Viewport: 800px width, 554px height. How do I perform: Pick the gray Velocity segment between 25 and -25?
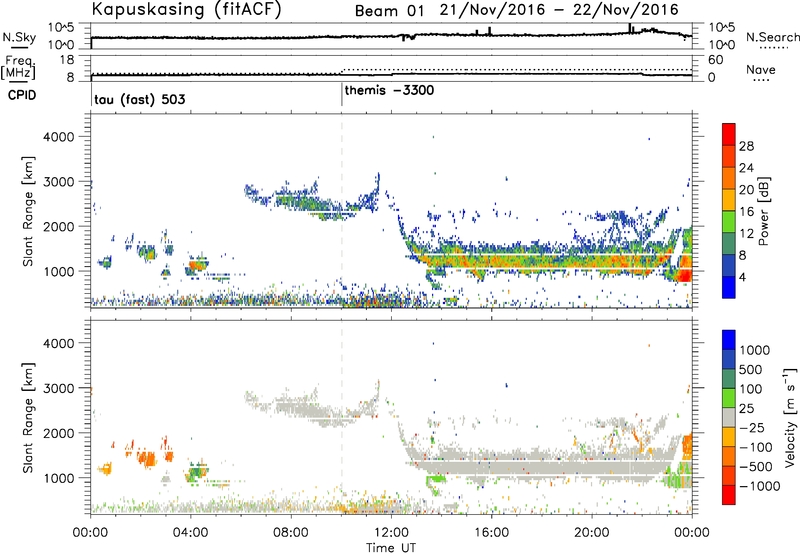tap(729, 417)
